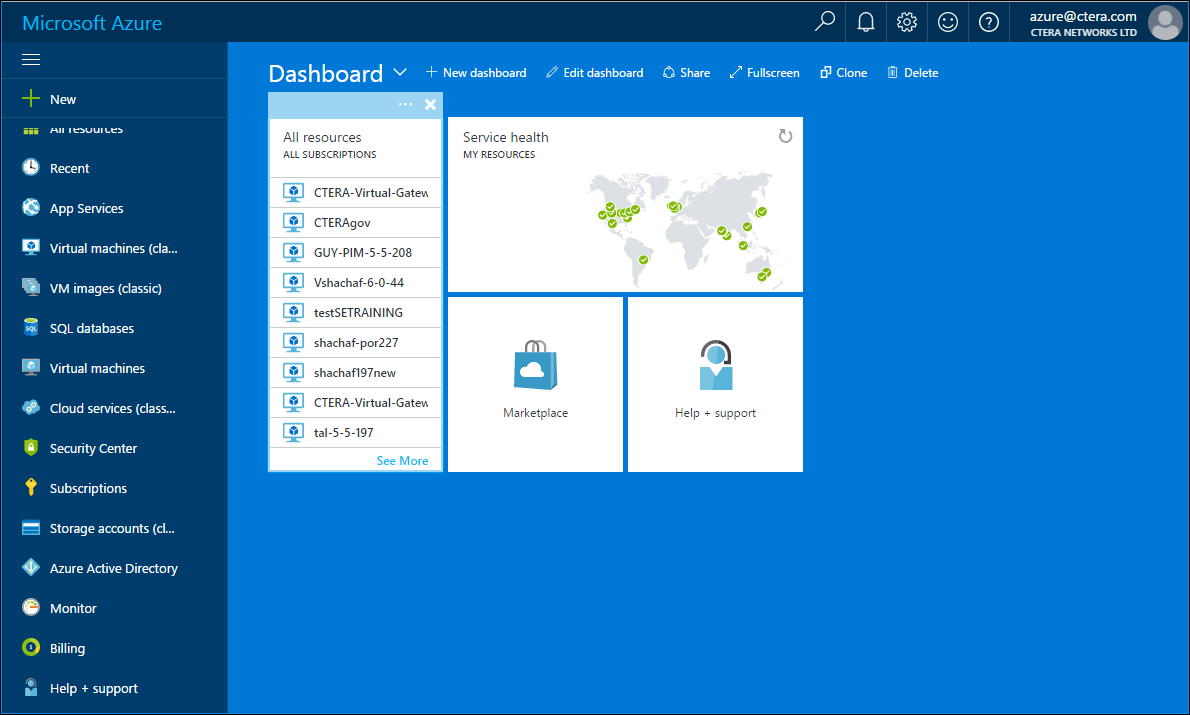The height and width of the screenshot is (715, 1190).
Task: Click the Security Center shield icon
Action: pyautogui.click(x=31, y=447)
